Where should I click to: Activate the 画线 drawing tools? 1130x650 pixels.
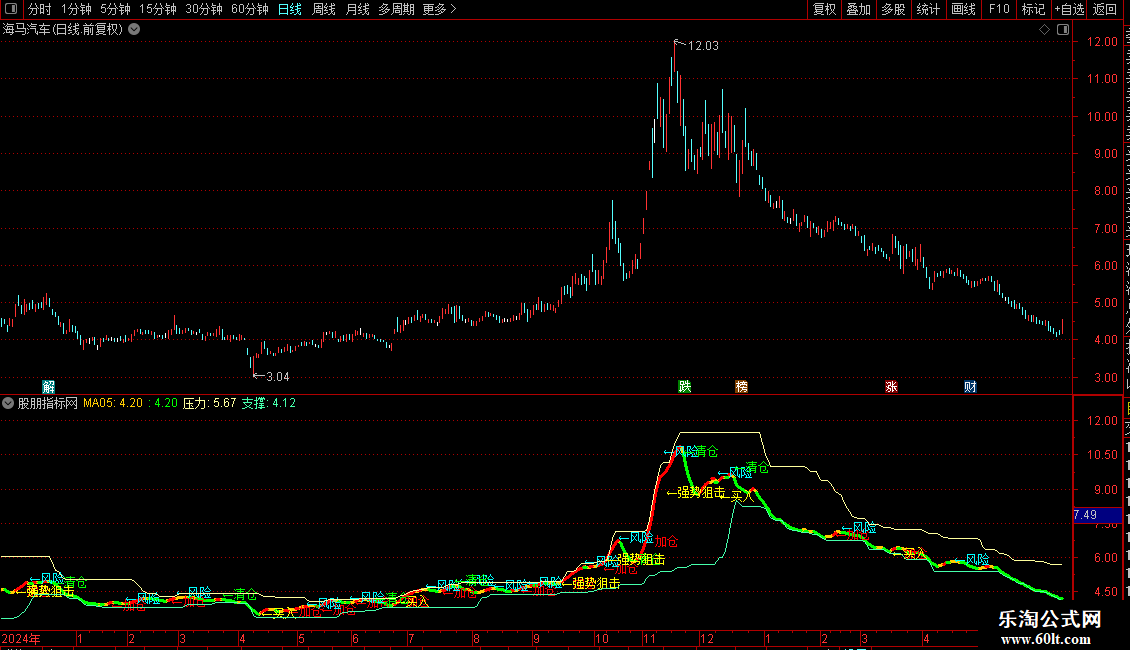[963, 9]
